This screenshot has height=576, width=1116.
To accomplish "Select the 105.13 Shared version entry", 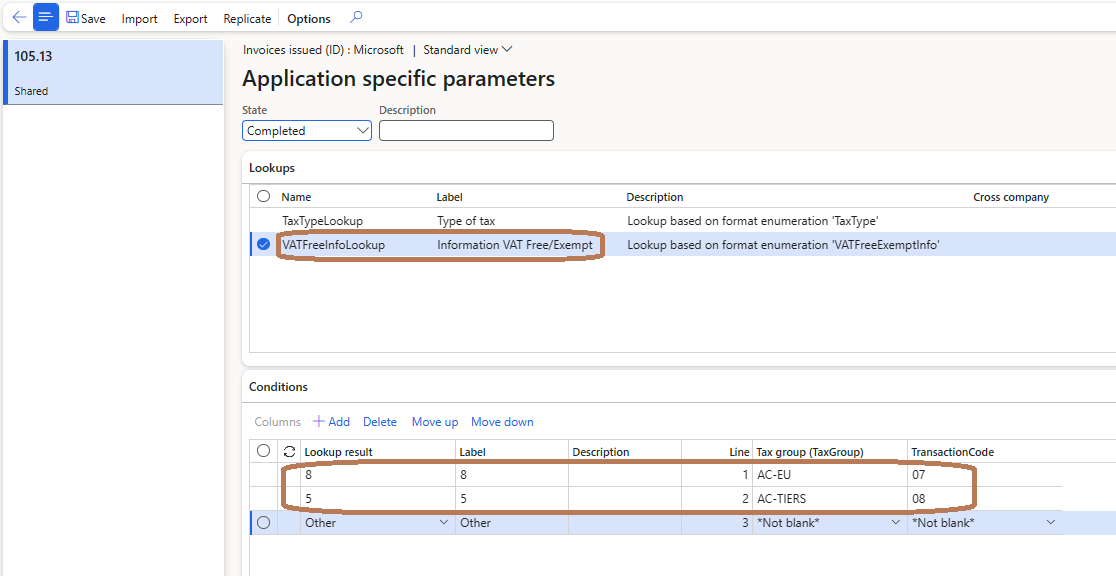I will pyautogui.click(x=113, y=71).
